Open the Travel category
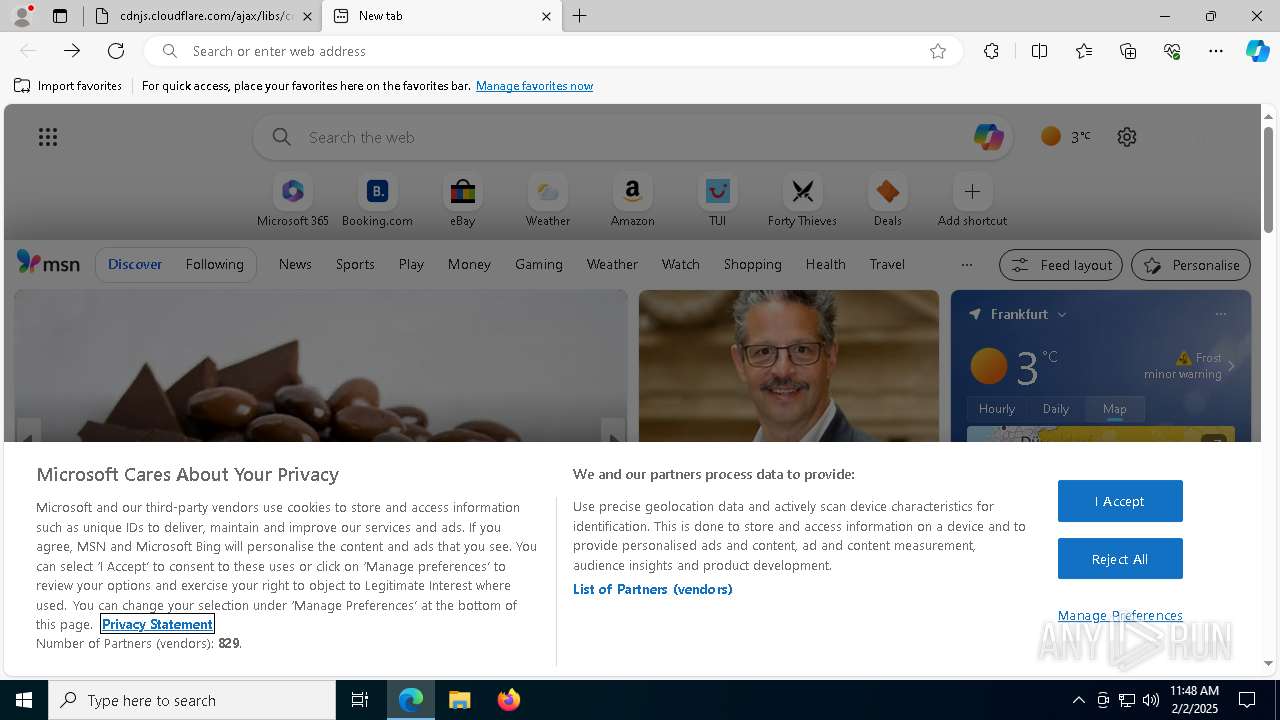Viewport: 1280px width, 720px height. pyautogui.click(x=887, y=264)
